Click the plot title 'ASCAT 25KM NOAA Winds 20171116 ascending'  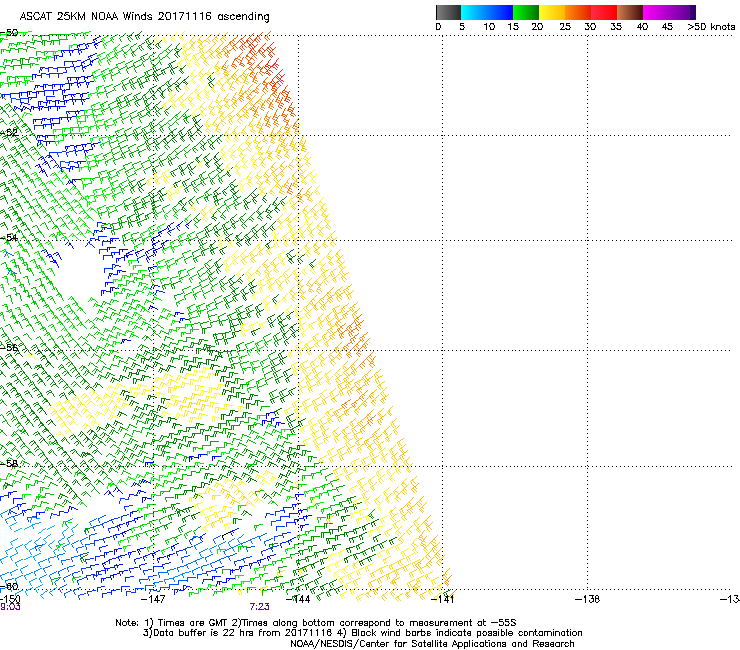(x=144, y=17)
